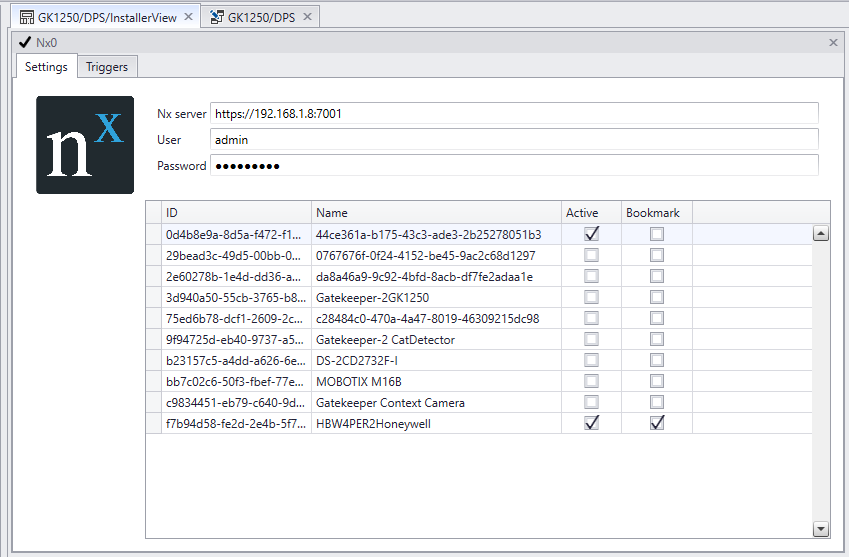Switch to the GK1250/DPS/InstallerView tab
The image size is (849, 557).
[107, 17]
